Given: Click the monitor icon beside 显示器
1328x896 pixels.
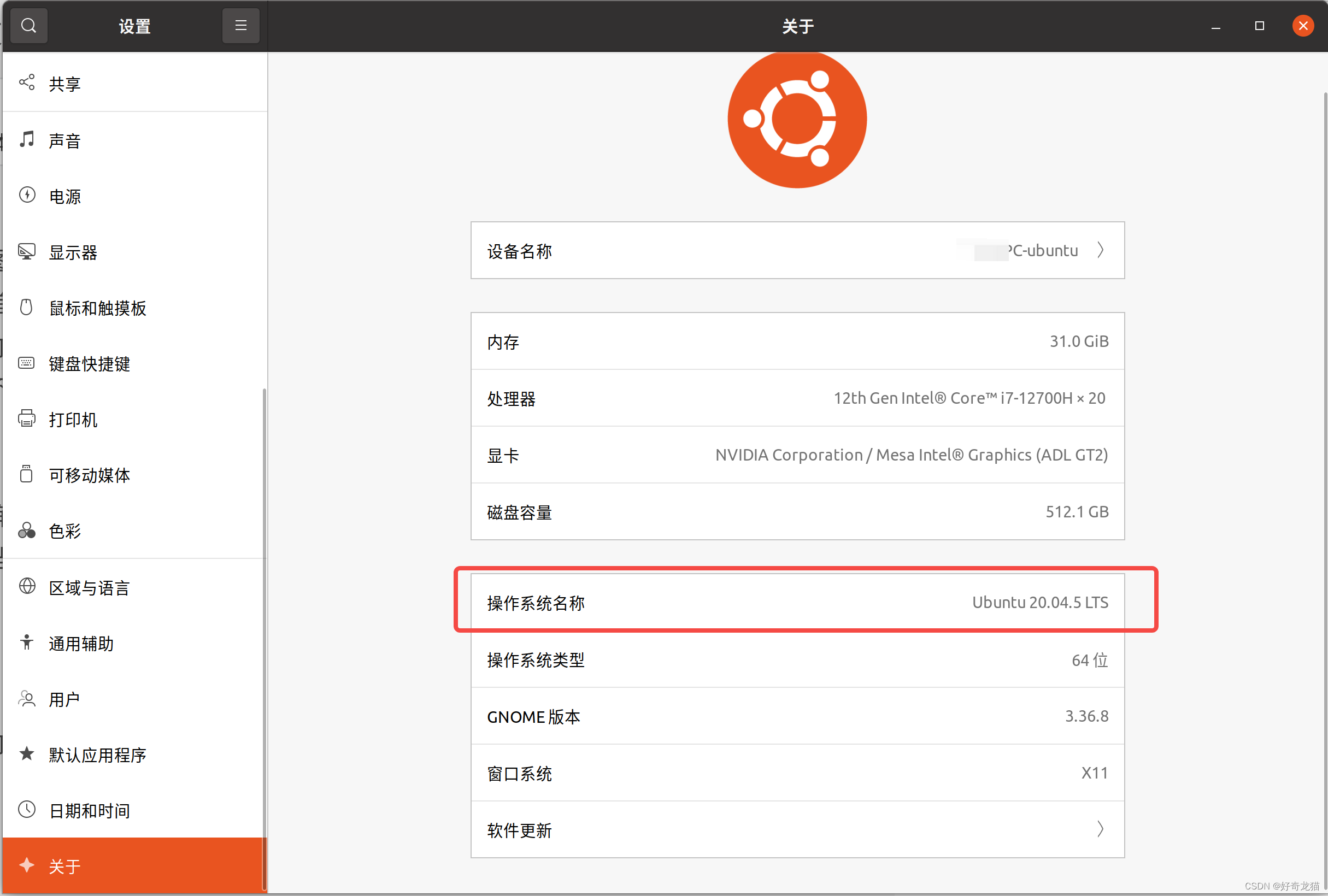Looking at the screenshot, I should 27,251.
